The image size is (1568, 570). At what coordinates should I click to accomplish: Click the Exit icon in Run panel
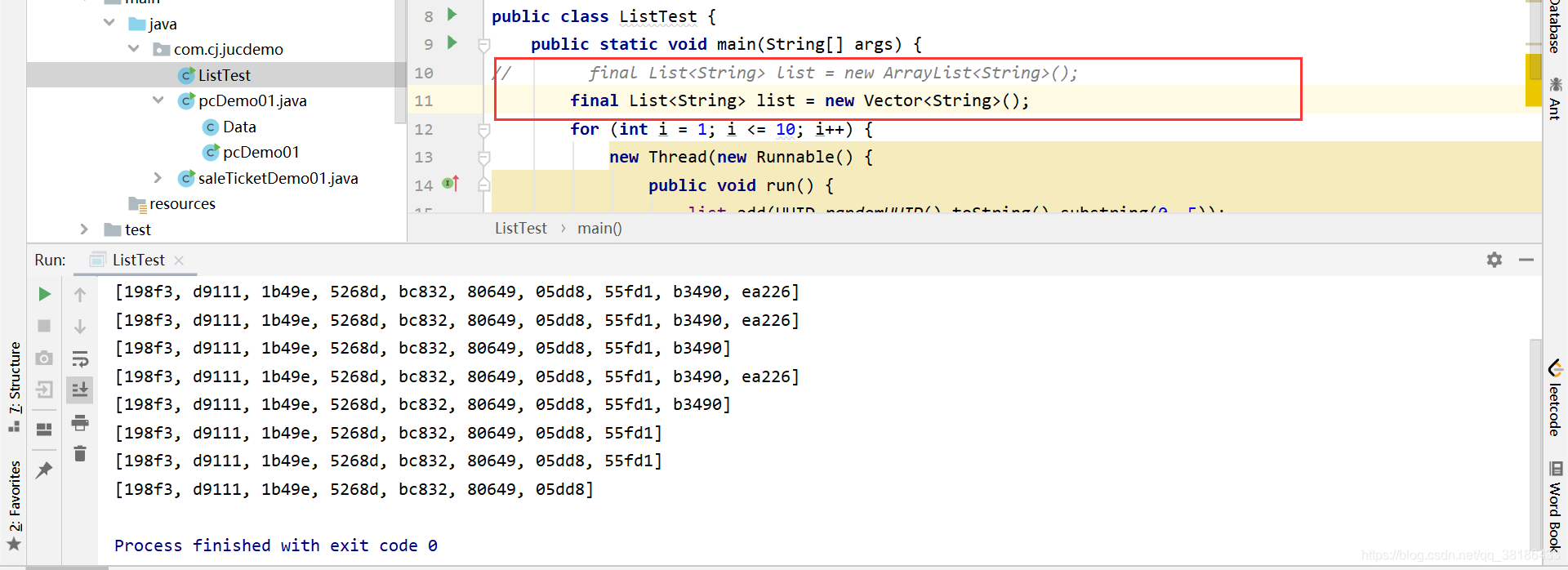click(x=45, y=390)
